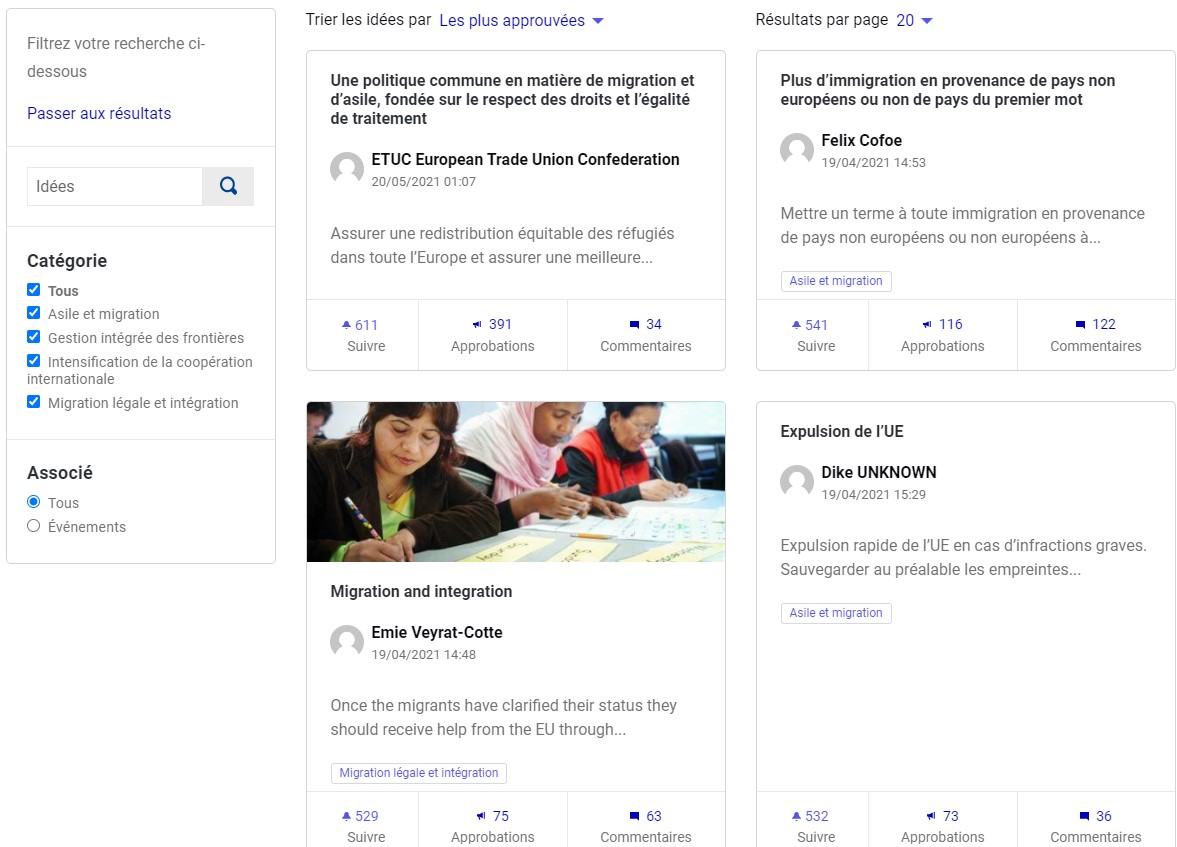Click comment icon beside 36 comments

[1084, 815]
